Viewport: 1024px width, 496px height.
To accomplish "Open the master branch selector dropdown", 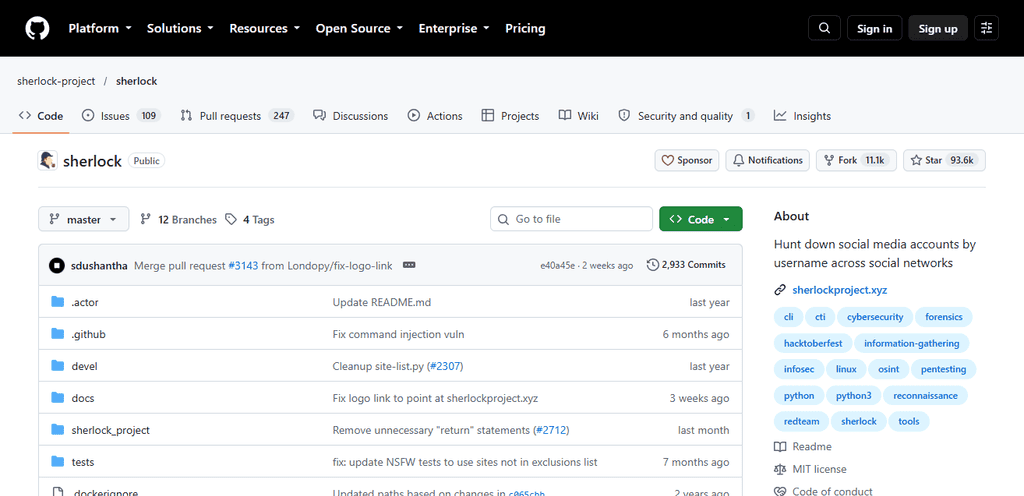I will [84, 219].
